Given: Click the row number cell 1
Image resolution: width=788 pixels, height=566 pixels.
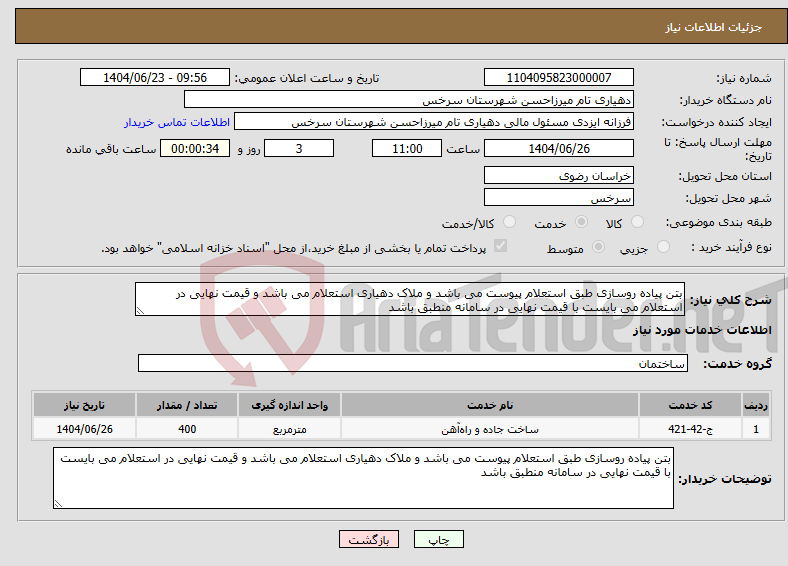Looking at the screenshot, I should coord(756,429).
